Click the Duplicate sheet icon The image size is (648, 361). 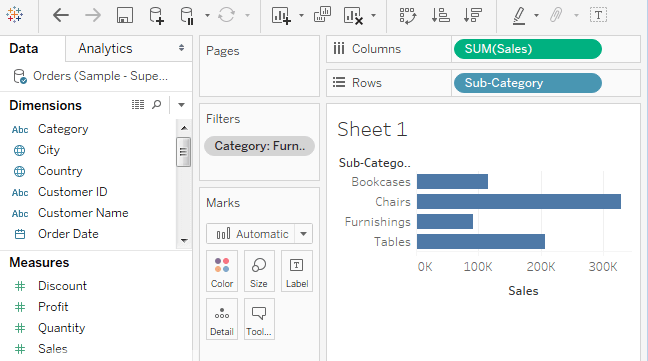pyautogui.click(x=322, y=14)
